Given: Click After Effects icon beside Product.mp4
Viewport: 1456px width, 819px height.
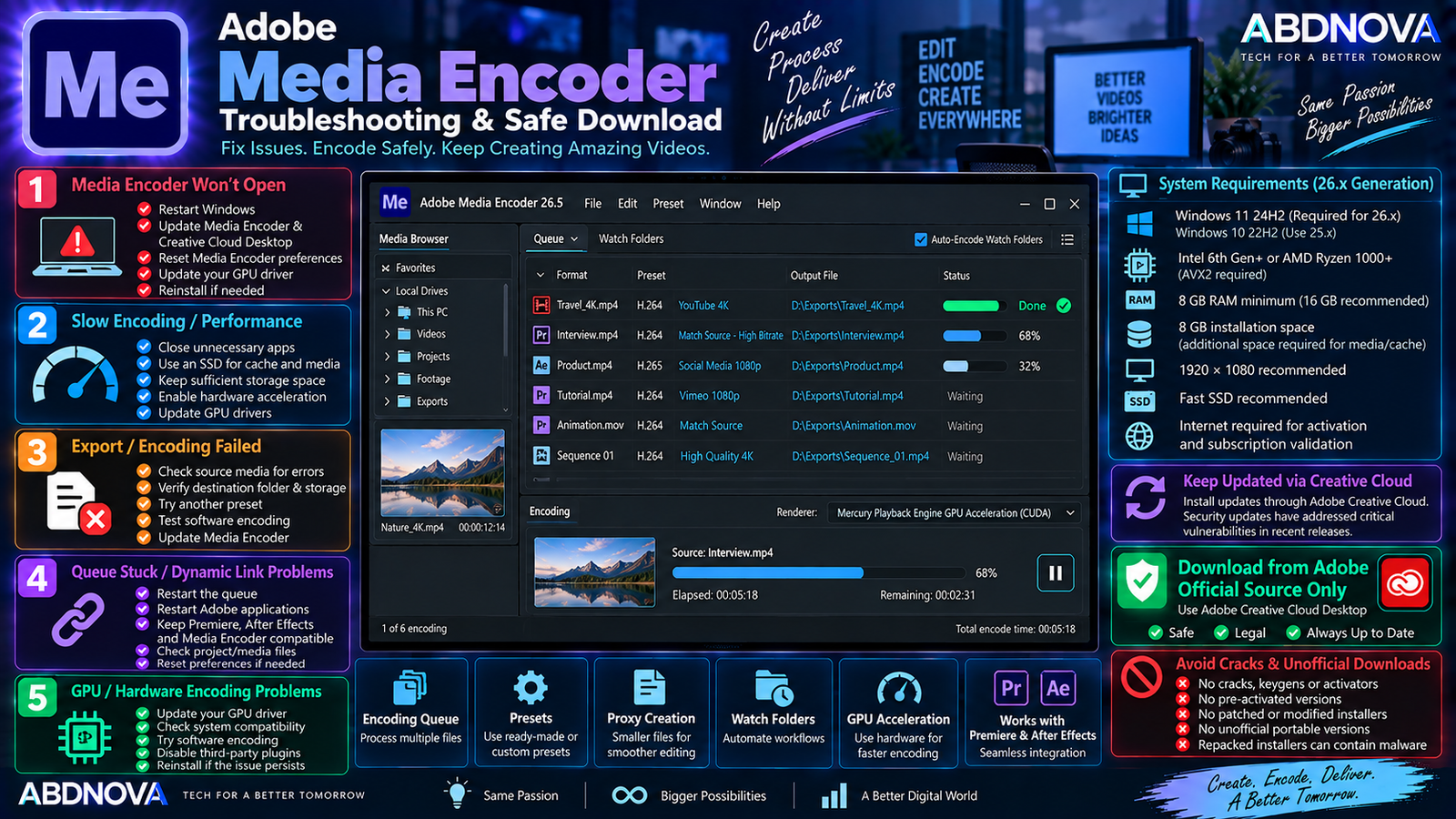Looking at the screenshot, I should (x=541, y=365).
